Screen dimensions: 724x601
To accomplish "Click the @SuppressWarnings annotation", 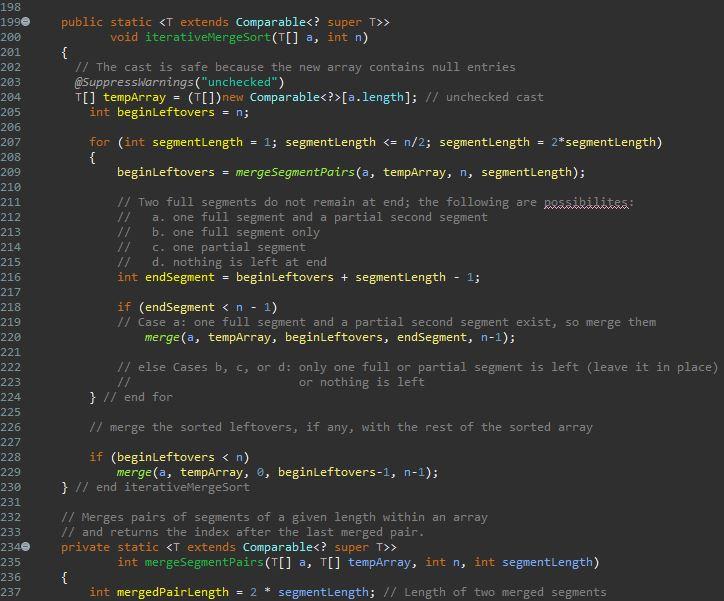I will pos(134,82).
